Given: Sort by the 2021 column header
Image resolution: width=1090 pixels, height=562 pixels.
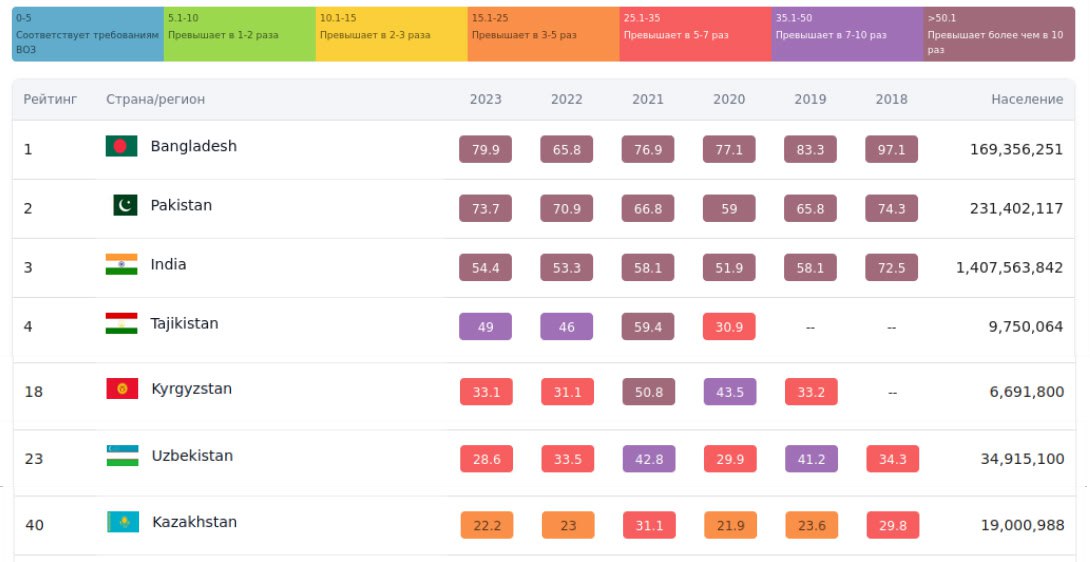Looking at the screenshot, I should (x=648, y=99).
